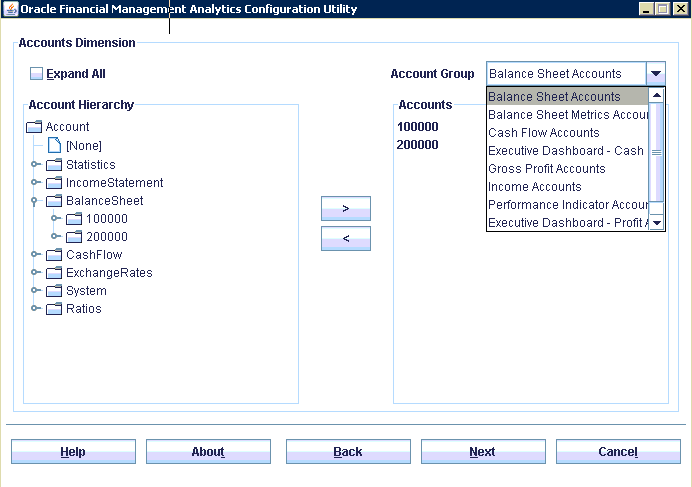Click the About button
This screenshot has width=692, height=487.
[x=208, y=452]
